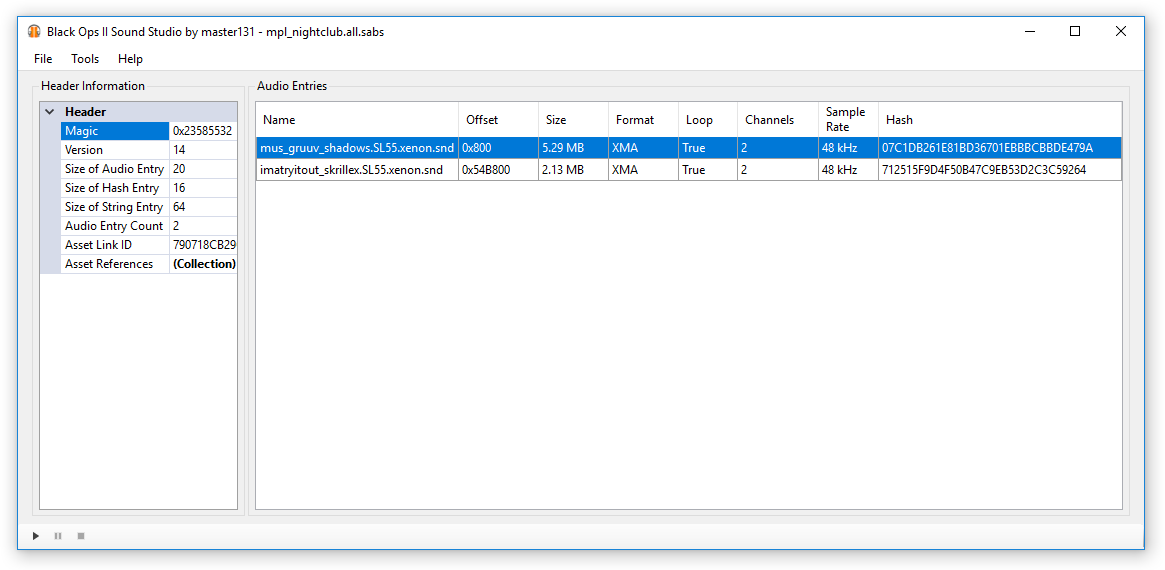
Task: Click the headphones app icon in the title bar
Action: [x=34, y=31]
